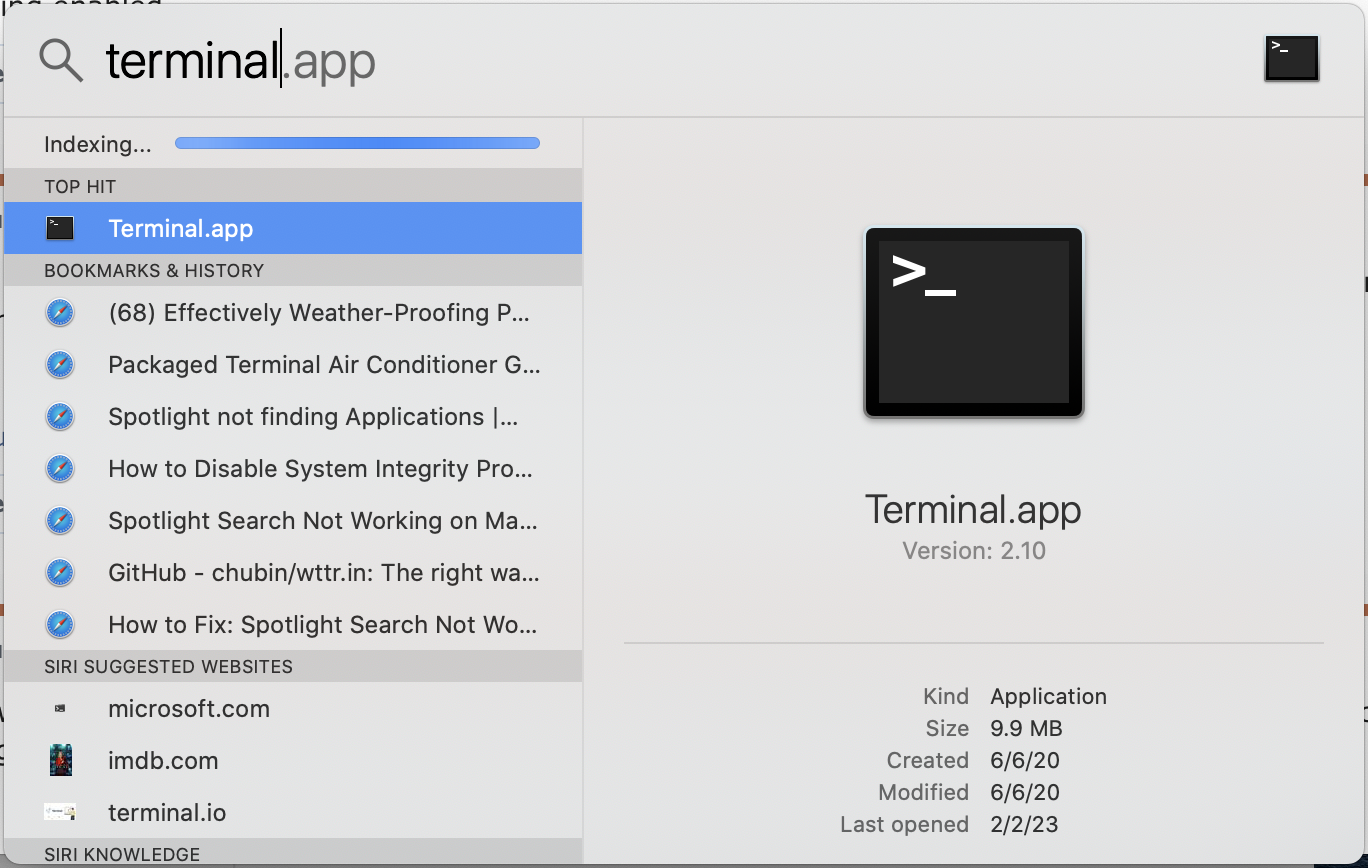The height and width of the screenshot is (868, 1368).
Task: Select the Terminal.app top hit result
Action: 293,228
